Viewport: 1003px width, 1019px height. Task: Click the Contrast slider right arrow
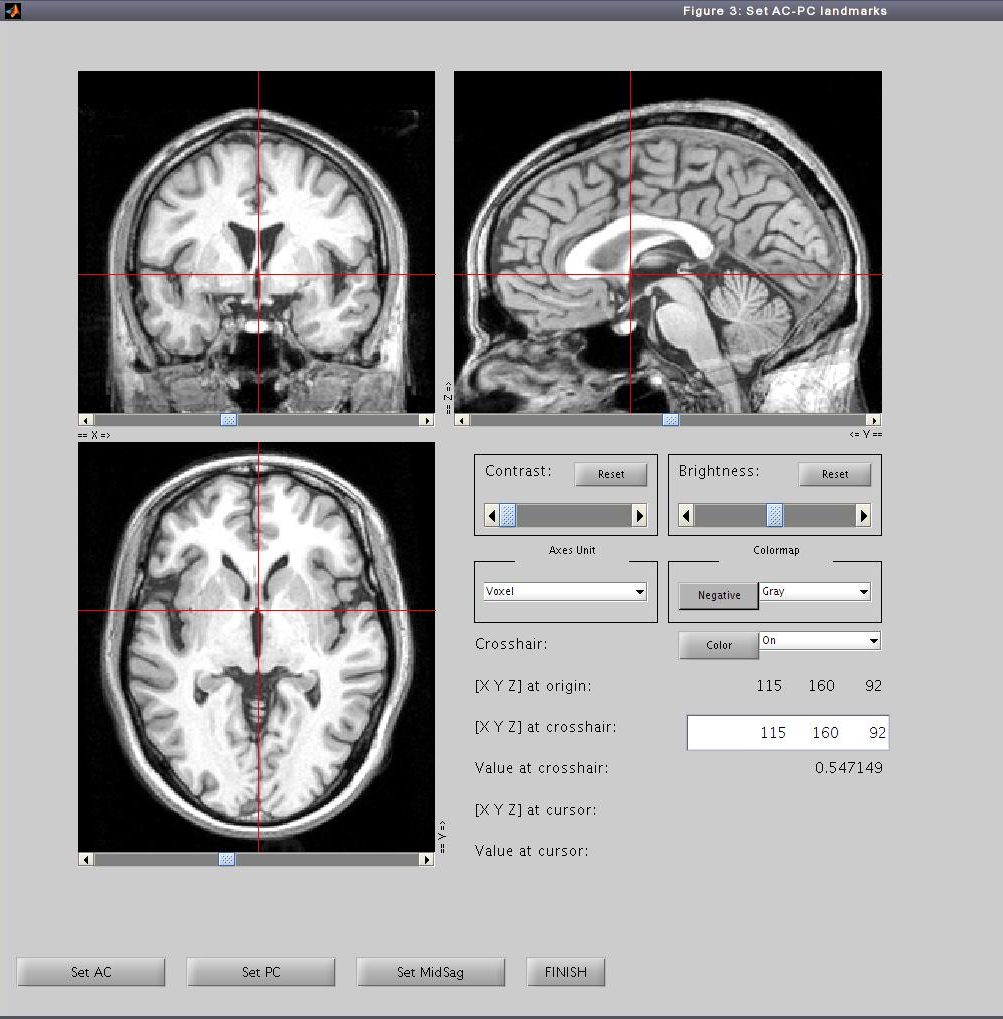[639, 515]
